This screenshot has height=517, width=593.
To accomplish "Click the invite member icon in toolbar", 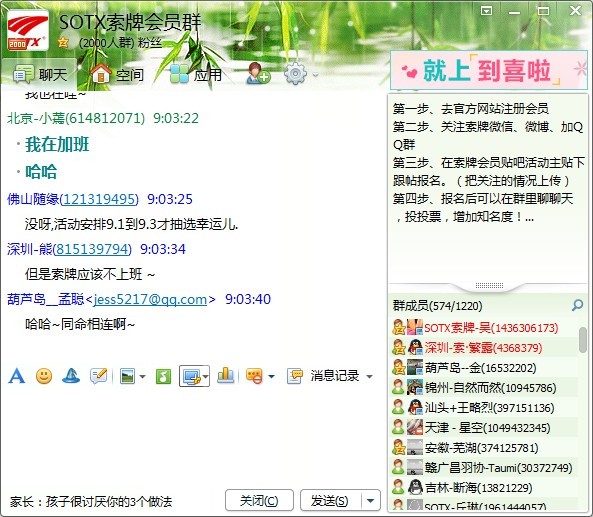I will 258,73.
